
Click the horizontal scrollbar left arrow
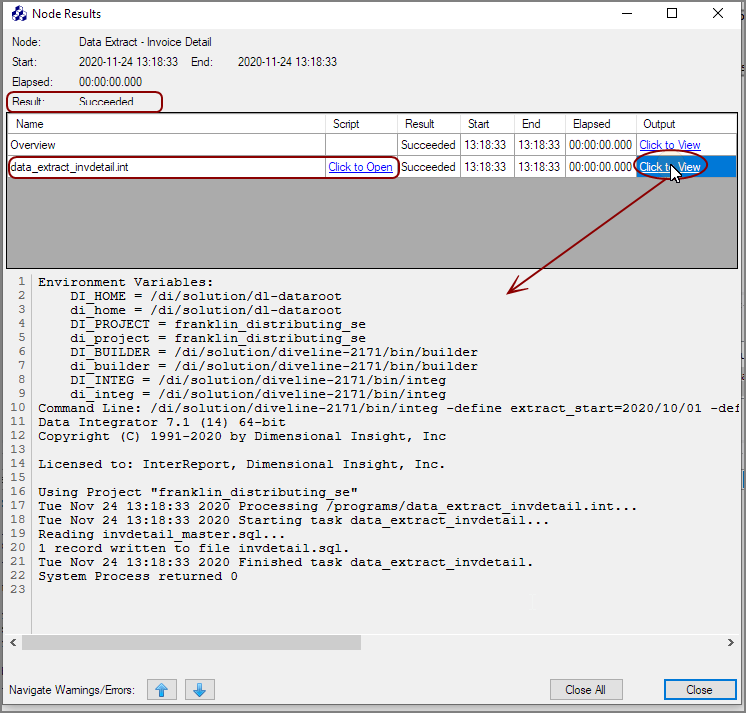point(13,643)
